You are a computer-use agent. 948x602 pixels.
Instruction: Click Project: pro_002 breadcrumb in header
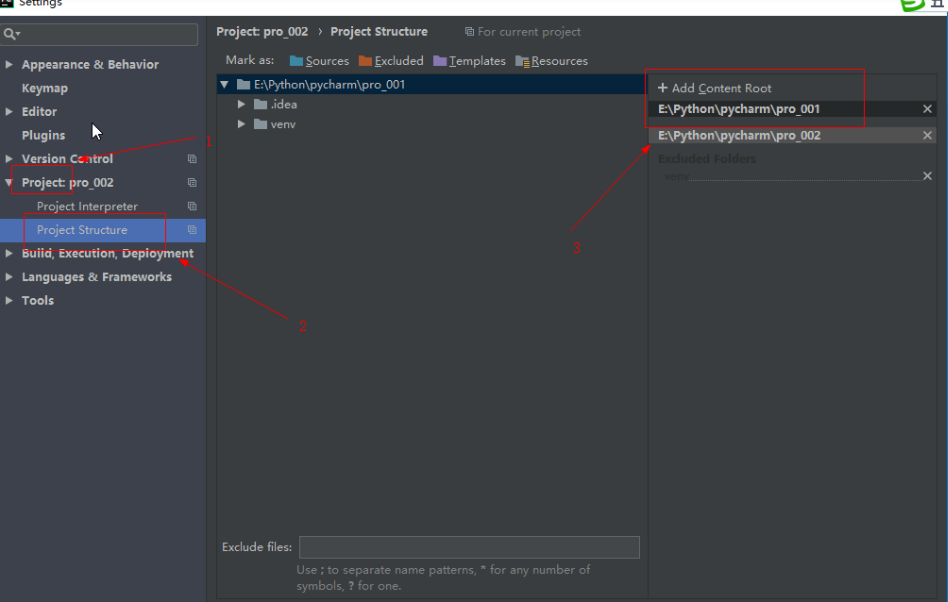[262, 31]
